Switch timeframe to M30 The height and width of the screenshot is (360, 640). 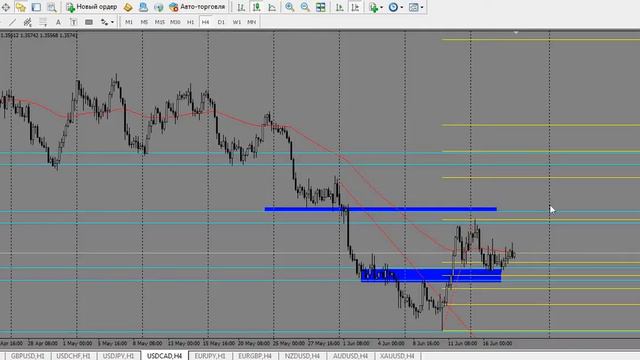click(x=175, y=22)
